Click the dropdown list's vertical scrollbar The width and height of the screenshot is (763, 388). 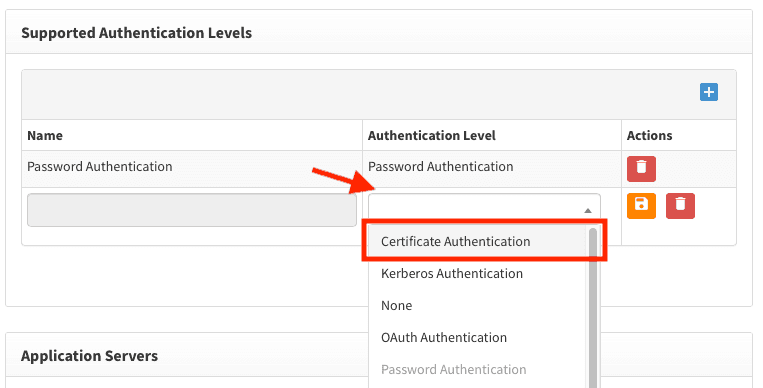[593, 308]
